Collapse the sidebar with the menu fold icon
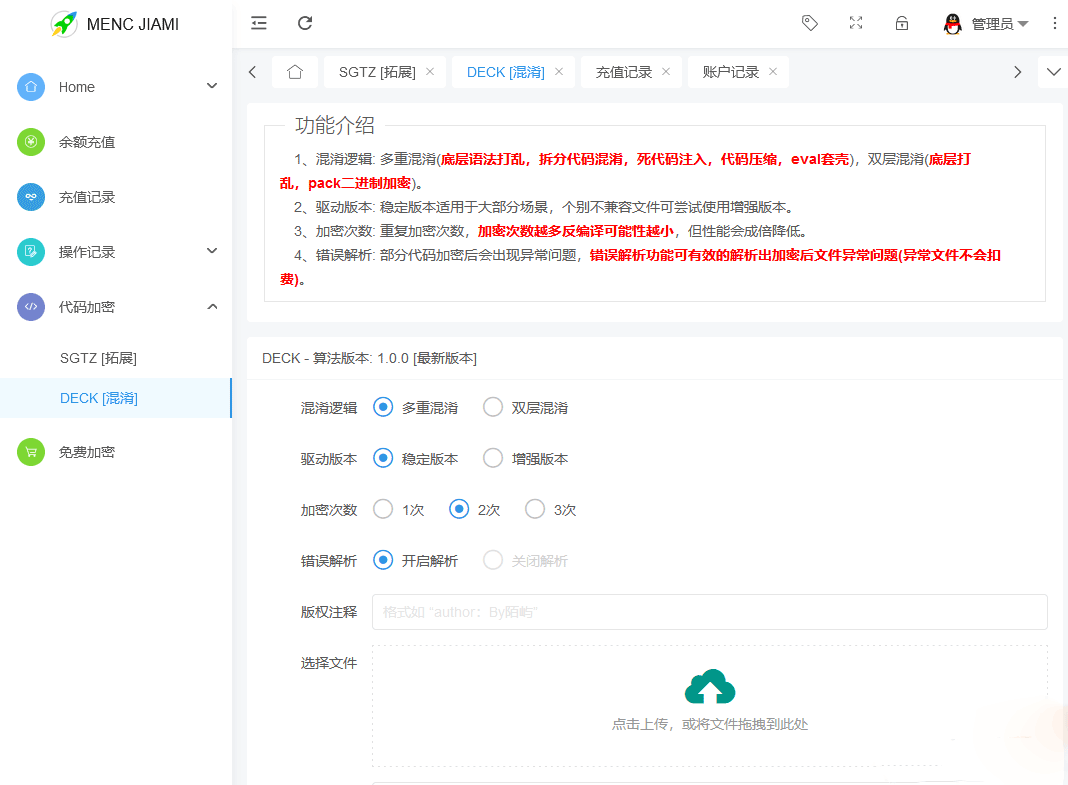 click(x=259, y=23)
